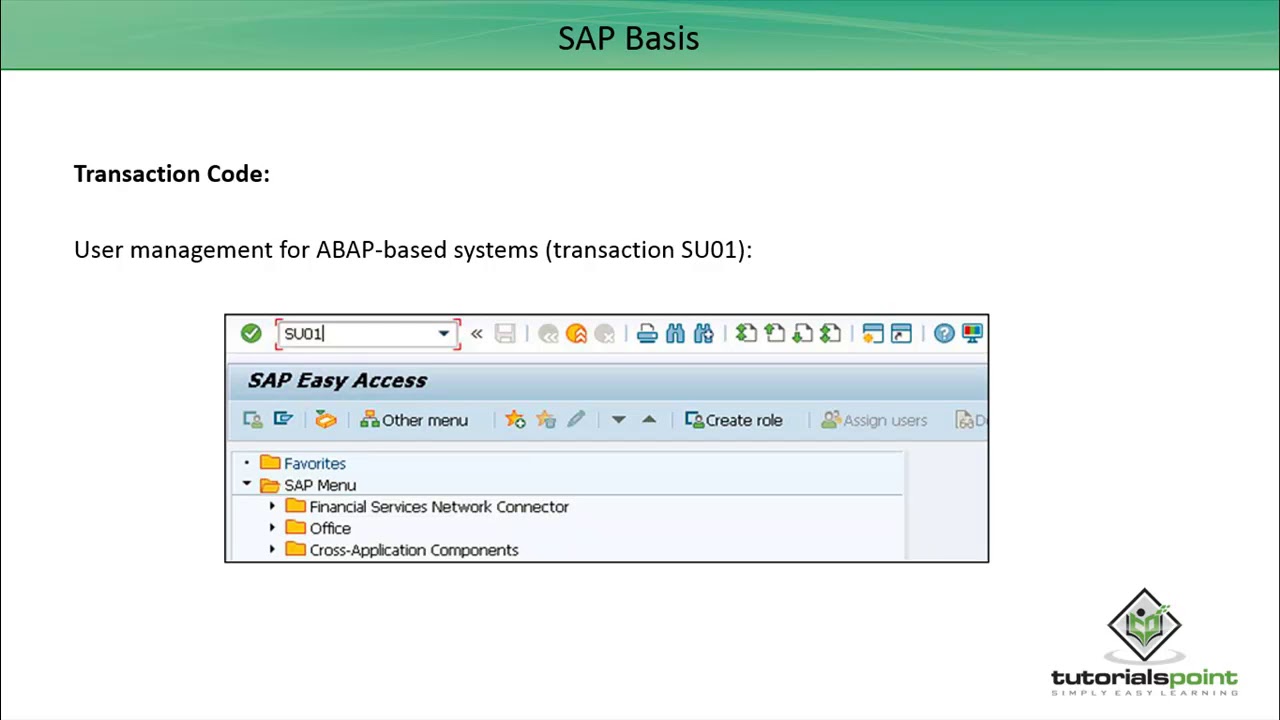Click the Save diskette icon
Viewport: 1280px width, 720px height.
(x=505, y=333)
